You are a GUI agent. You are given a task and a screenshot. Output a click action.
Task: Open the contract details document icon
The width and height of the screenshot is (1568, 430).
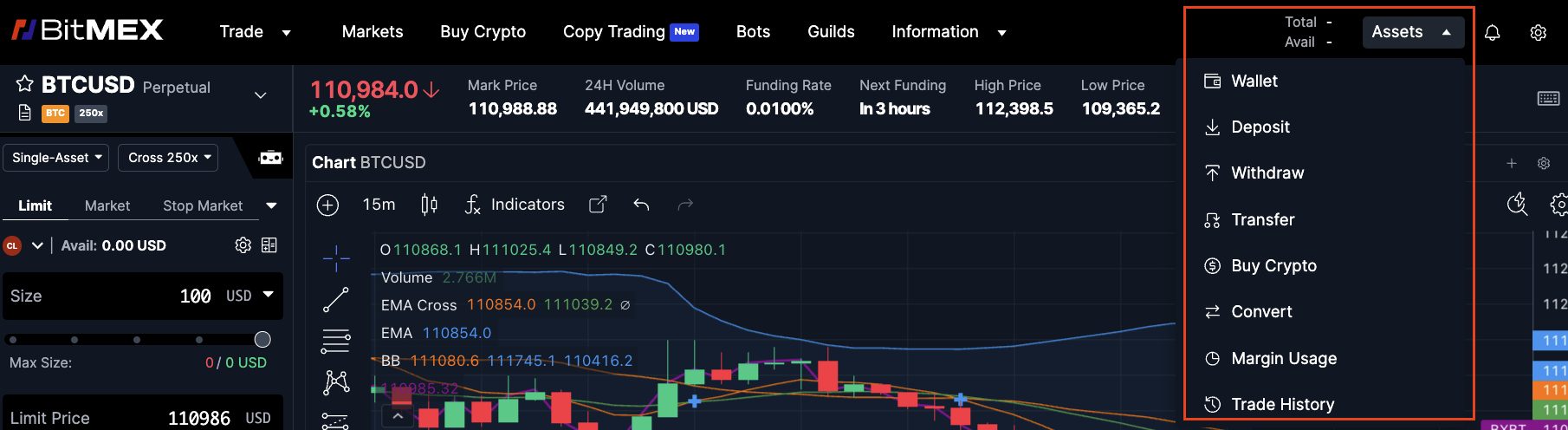click(25, 113)
